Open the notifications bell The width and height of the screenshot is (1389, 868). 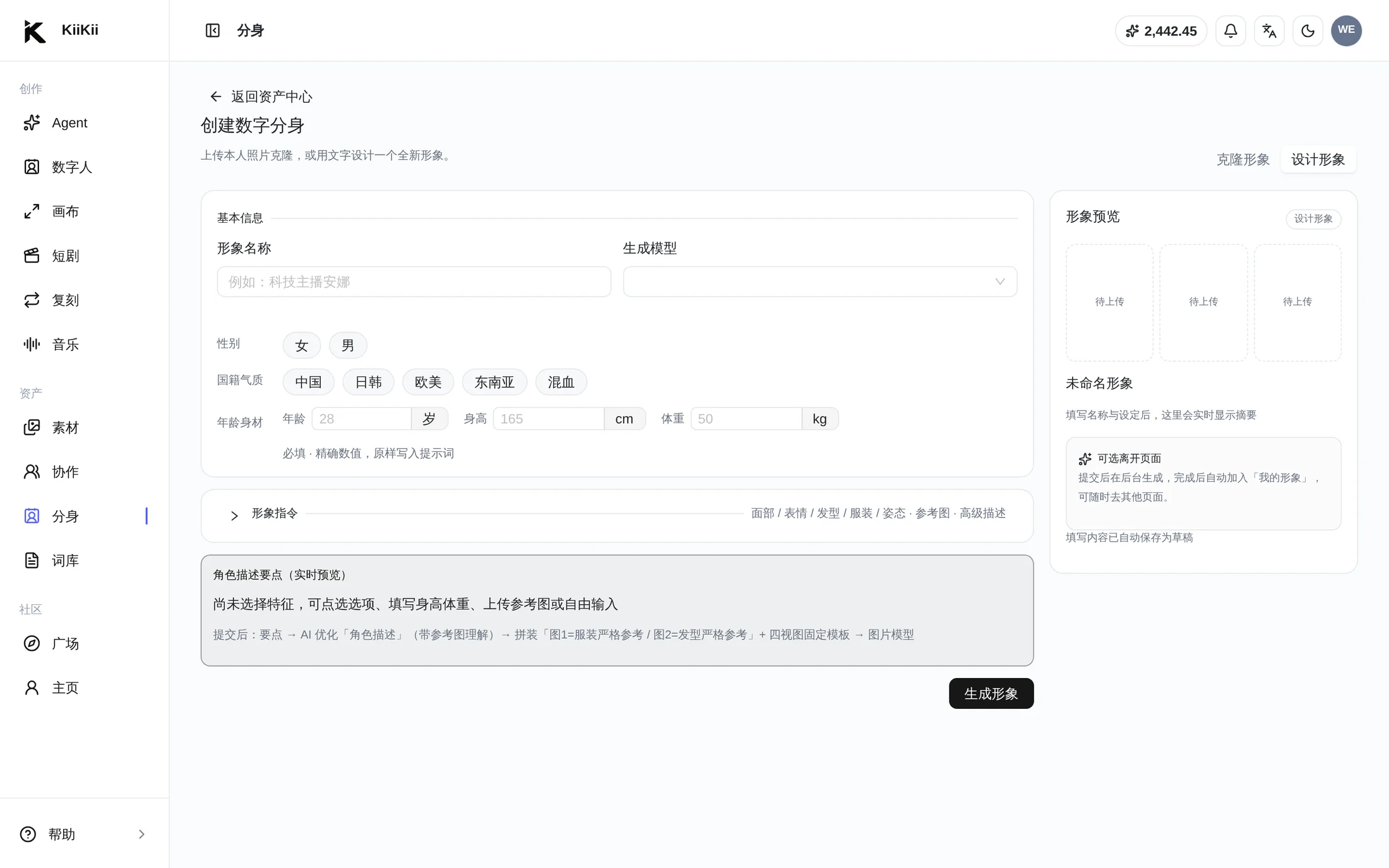click(x=1231, y=30)
